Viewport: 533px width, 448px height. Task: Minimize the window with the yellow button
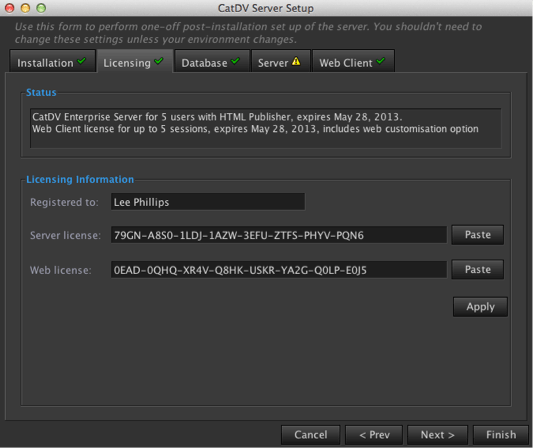coord(25,8)
